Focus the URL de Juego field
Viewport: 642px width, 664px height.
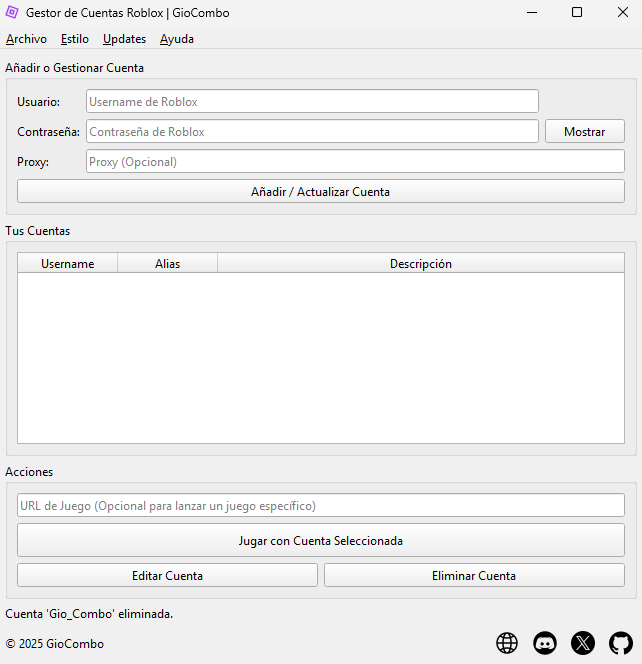pos(321,505)
